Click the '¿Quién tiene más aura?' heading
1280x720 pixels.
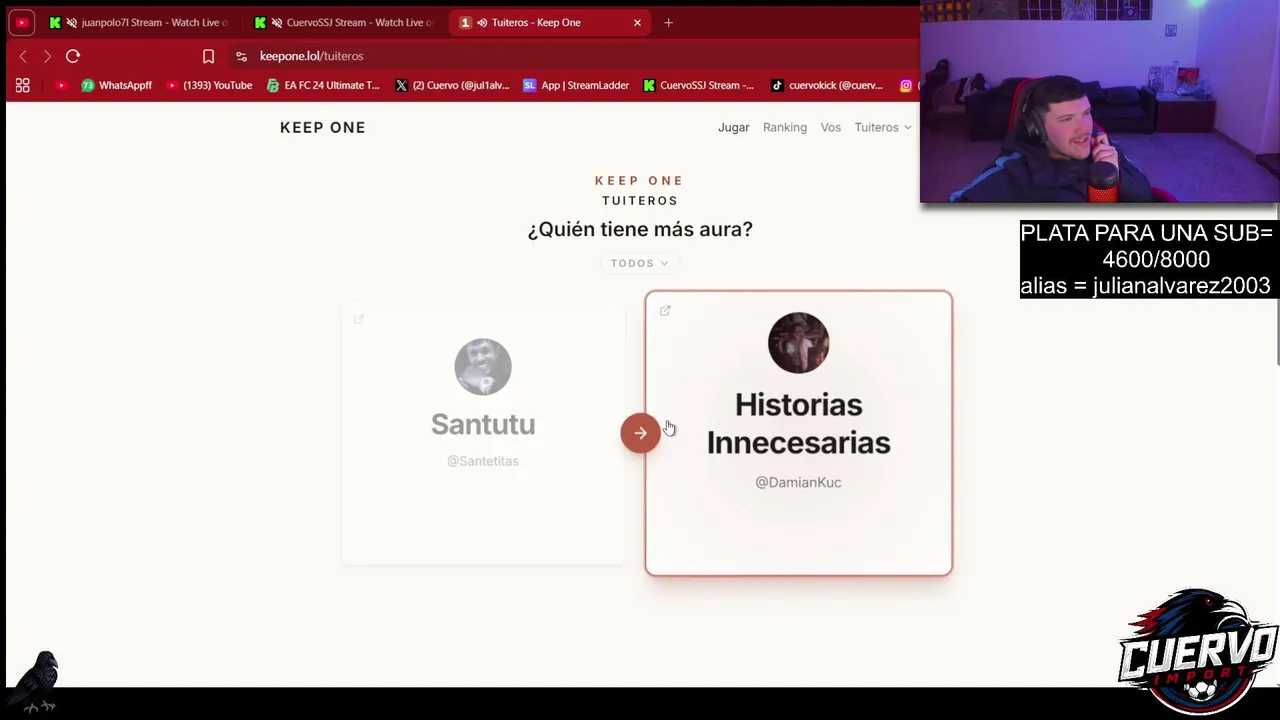coord(640,229)
